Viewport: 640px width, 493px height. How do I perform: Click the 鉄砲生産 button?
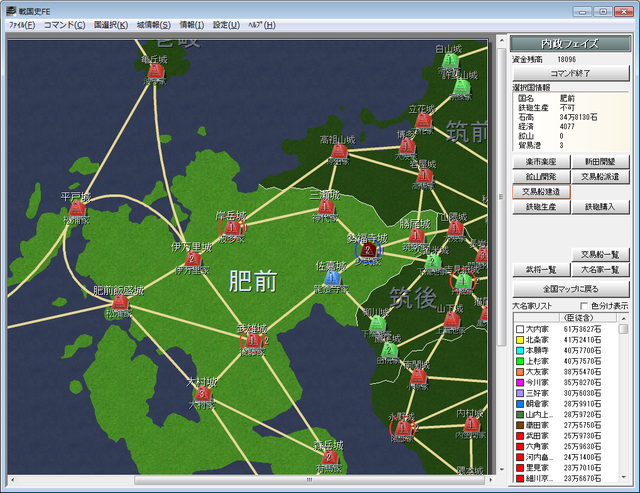pos(541,207)
